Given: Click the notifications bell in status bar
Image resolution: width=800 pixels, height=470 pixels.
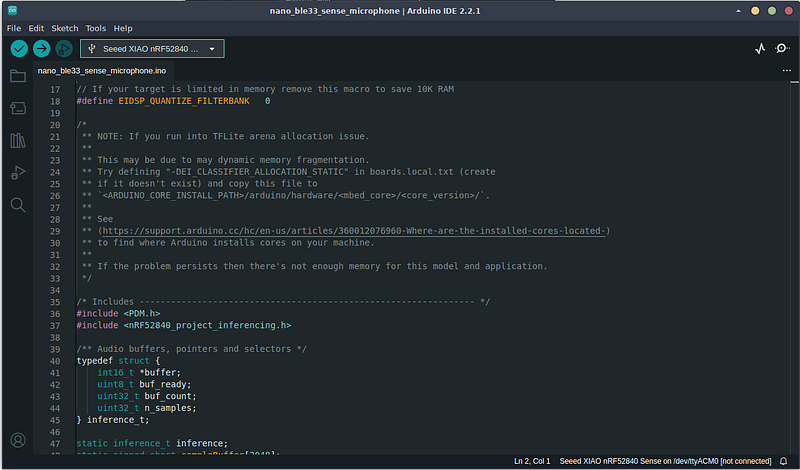Looking at the screenshot, I should point(783,461).
